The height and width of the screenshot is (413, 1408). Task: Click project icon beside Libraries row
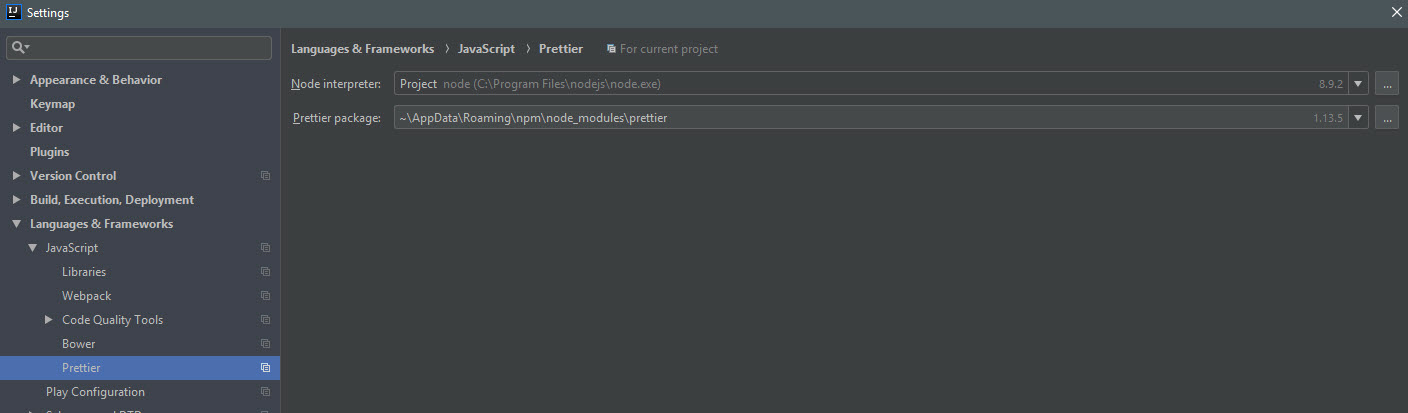265,272
